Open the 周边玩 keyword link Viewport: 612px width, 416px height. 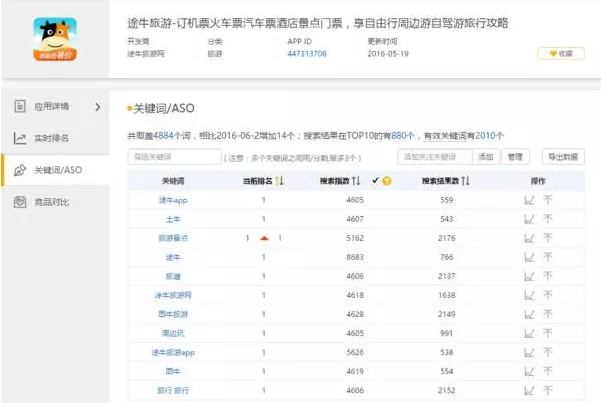click(x=173, y=333)
